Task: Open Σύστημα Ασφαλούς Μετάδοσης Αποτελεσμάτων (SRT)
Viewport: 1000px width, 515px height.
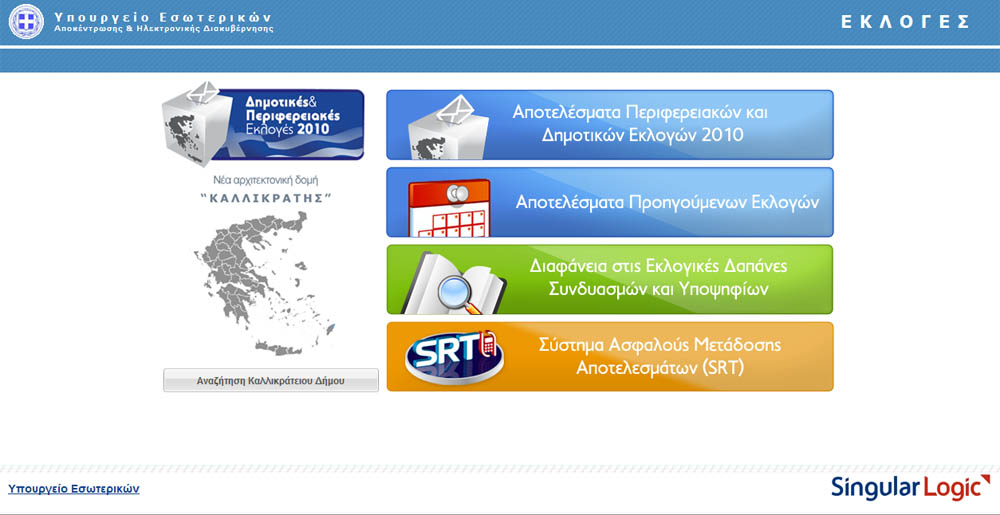Action: (610, 356)
